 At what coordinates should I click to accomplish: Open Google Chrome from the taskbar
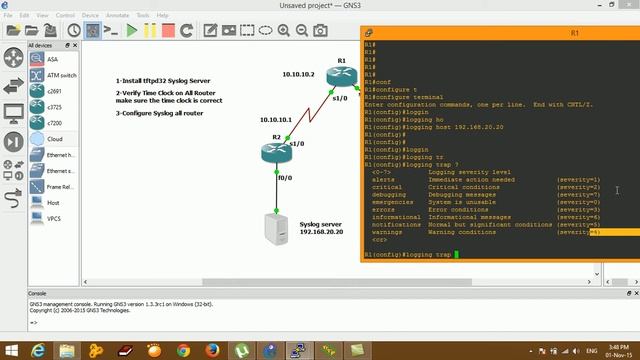click(183, 351)
